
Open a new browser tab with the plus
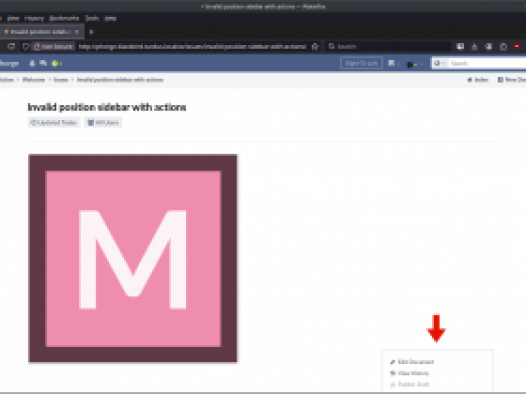91,32
